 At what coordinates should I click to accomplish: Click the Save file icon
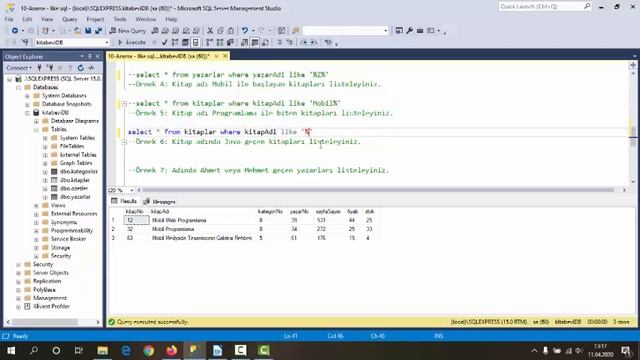(x=88, y=31)
